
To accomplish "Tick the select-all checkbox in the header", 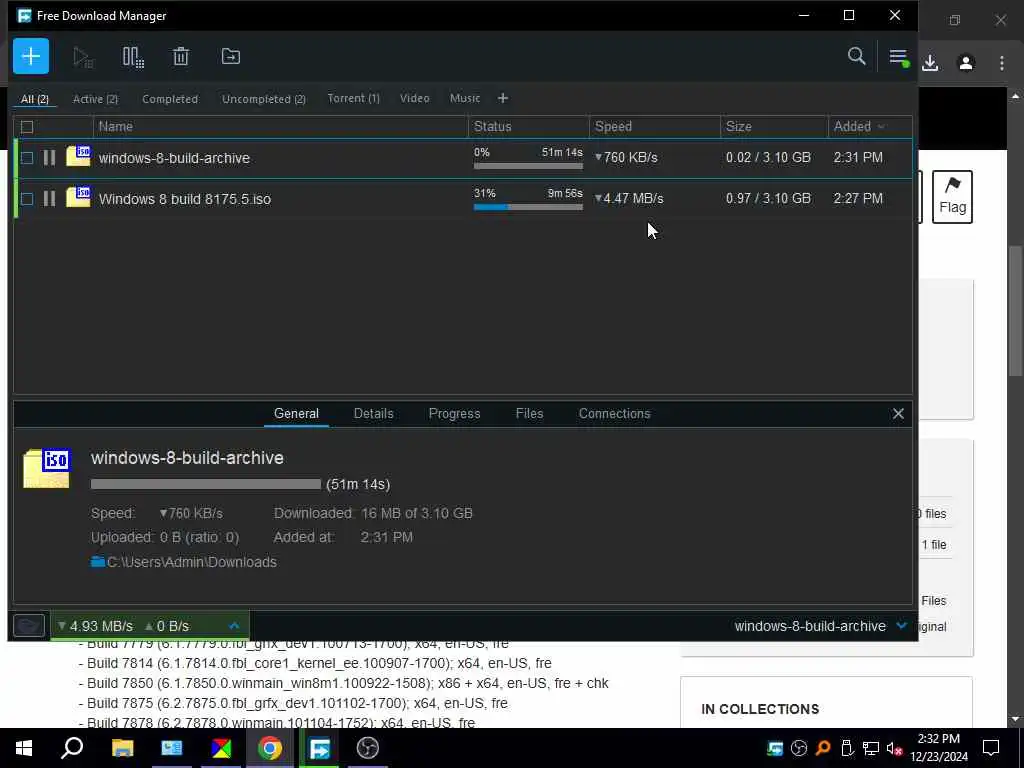I will [x=27, y=127].
